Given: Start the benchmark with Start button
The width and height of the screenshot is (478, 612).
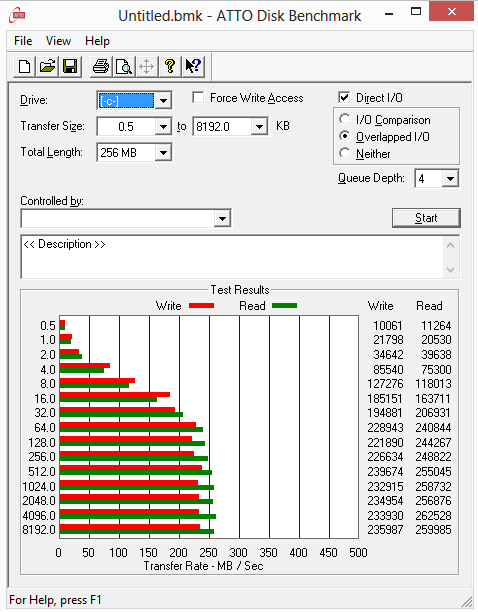Looking at the screenshot, I should click(426, 218).
